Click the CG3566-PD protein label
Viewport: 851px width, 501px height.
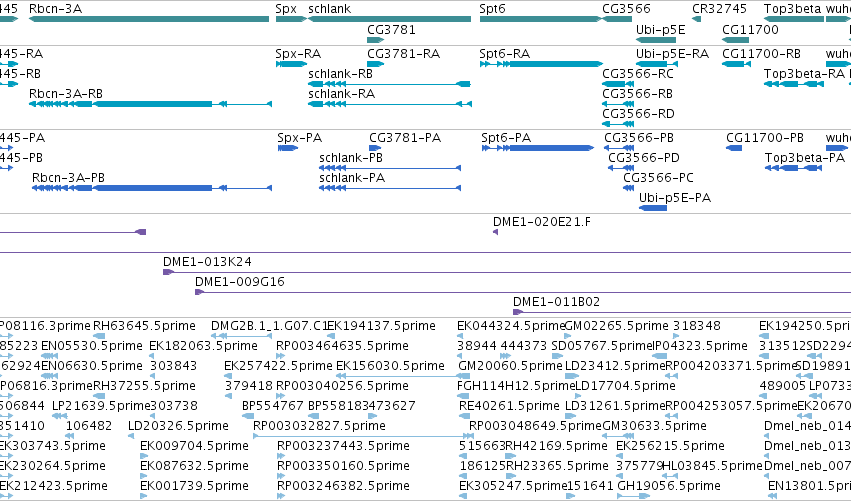644,158
